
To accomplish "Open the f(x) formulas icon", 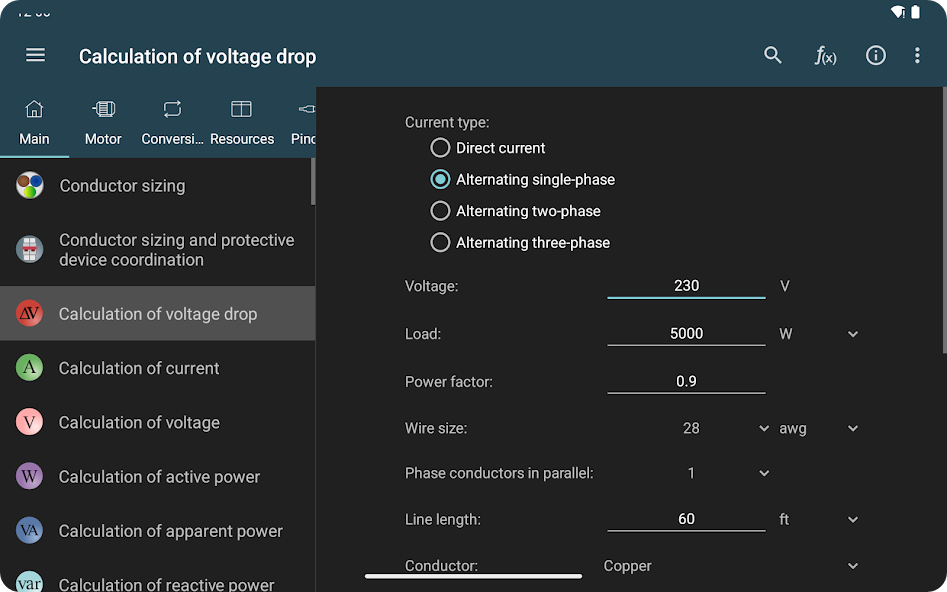I will coord(825,56).
